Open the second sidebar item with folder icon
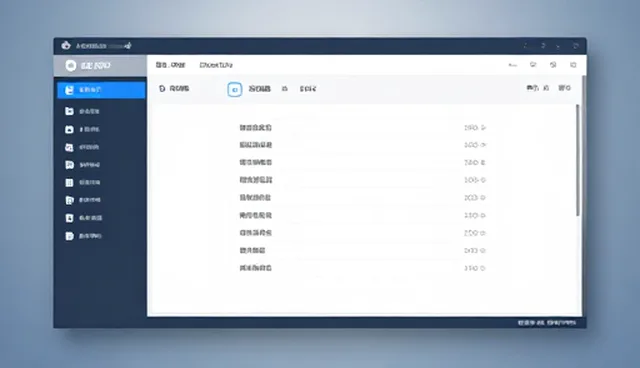 point(69,111)
